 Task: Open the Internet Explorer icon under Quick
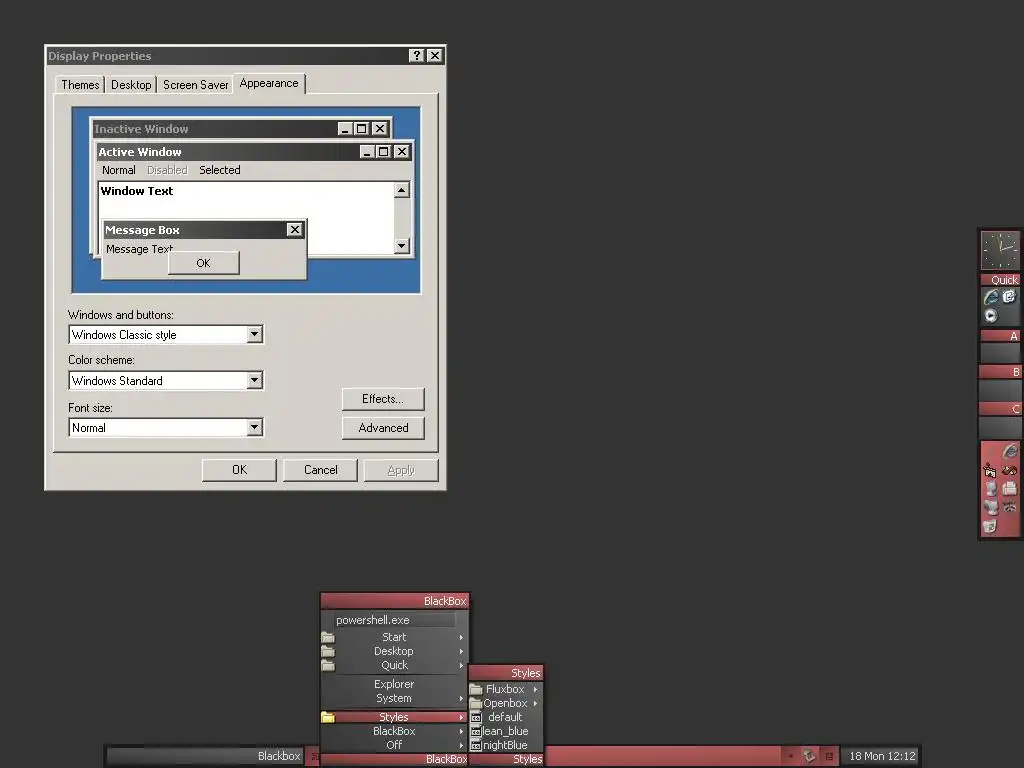(991, 298)
